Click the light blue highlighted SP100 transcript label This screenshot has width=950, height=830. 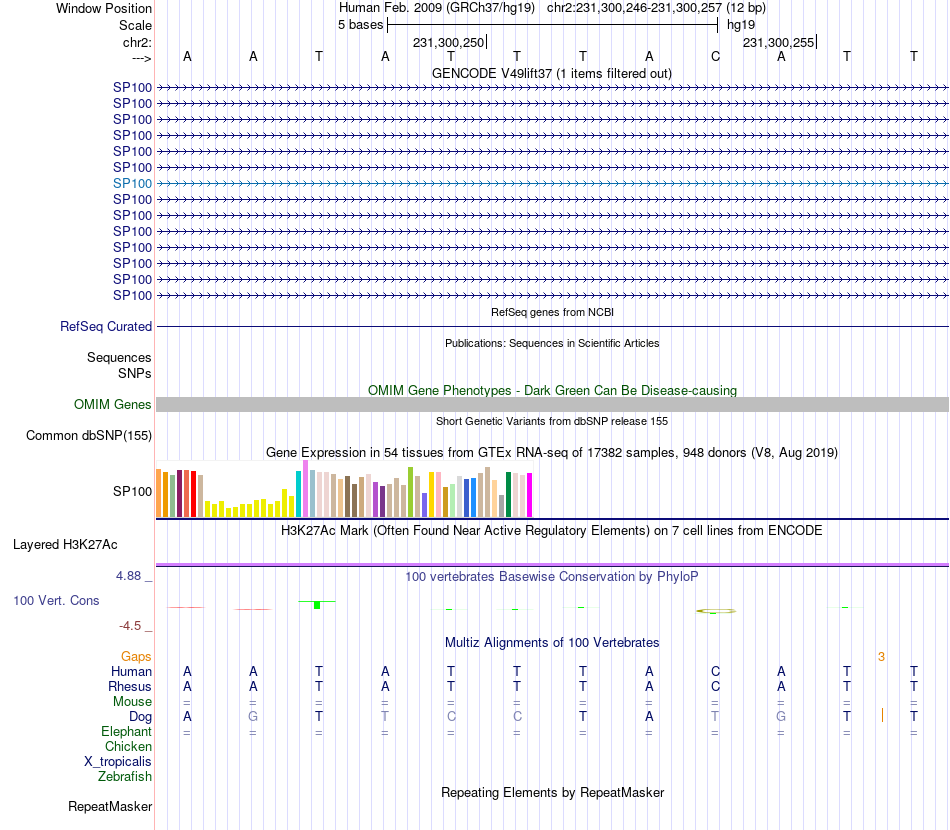(132, 184)
